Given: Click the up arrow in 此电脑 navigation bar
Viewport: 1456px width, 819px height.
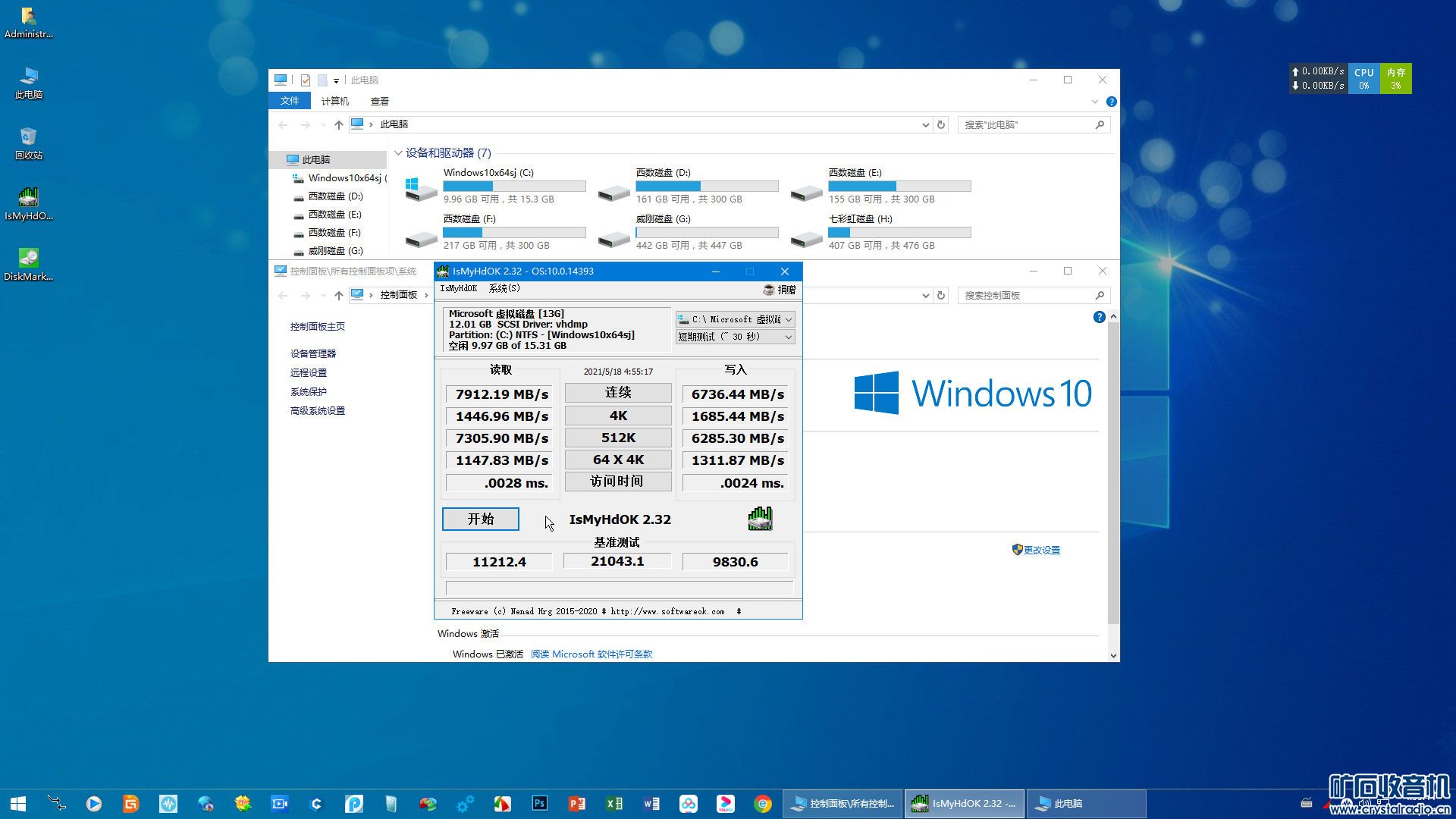Looking at the screenshot, I should click(x=338, y=124).
